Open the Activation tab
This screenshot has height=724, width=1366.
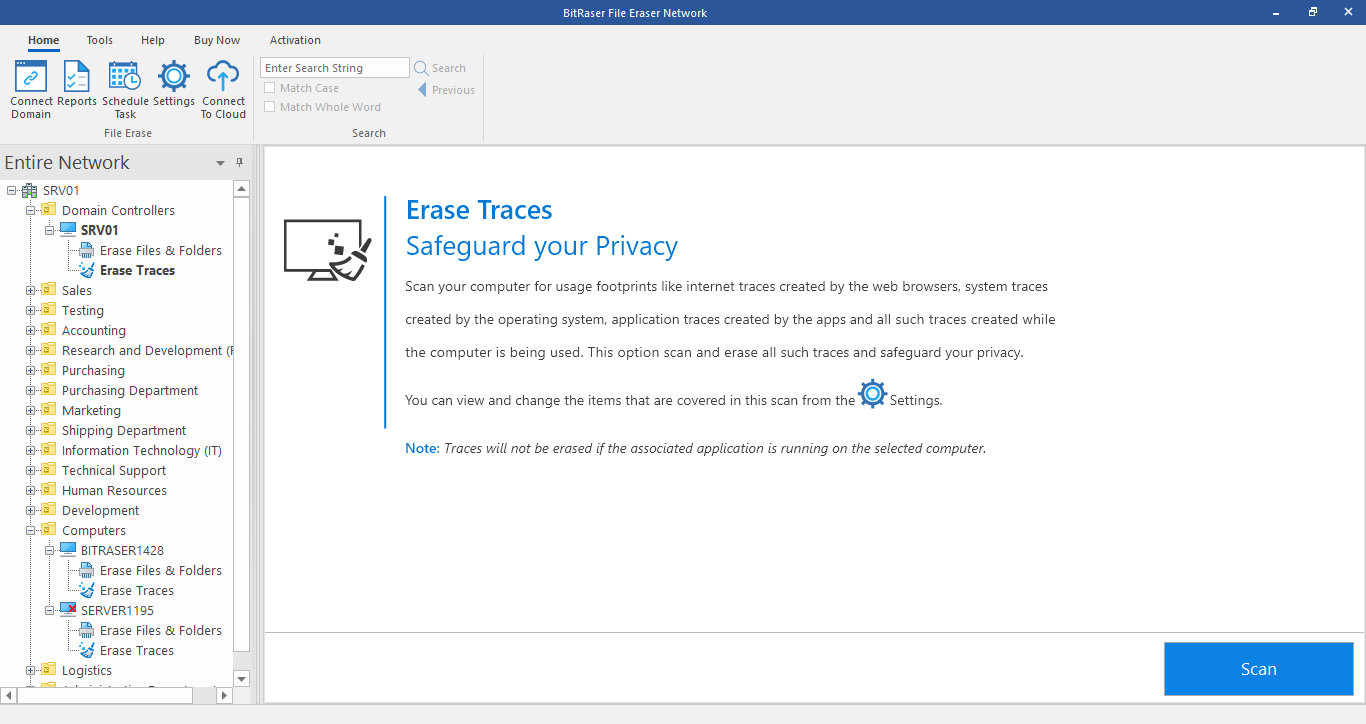point(295,40)
